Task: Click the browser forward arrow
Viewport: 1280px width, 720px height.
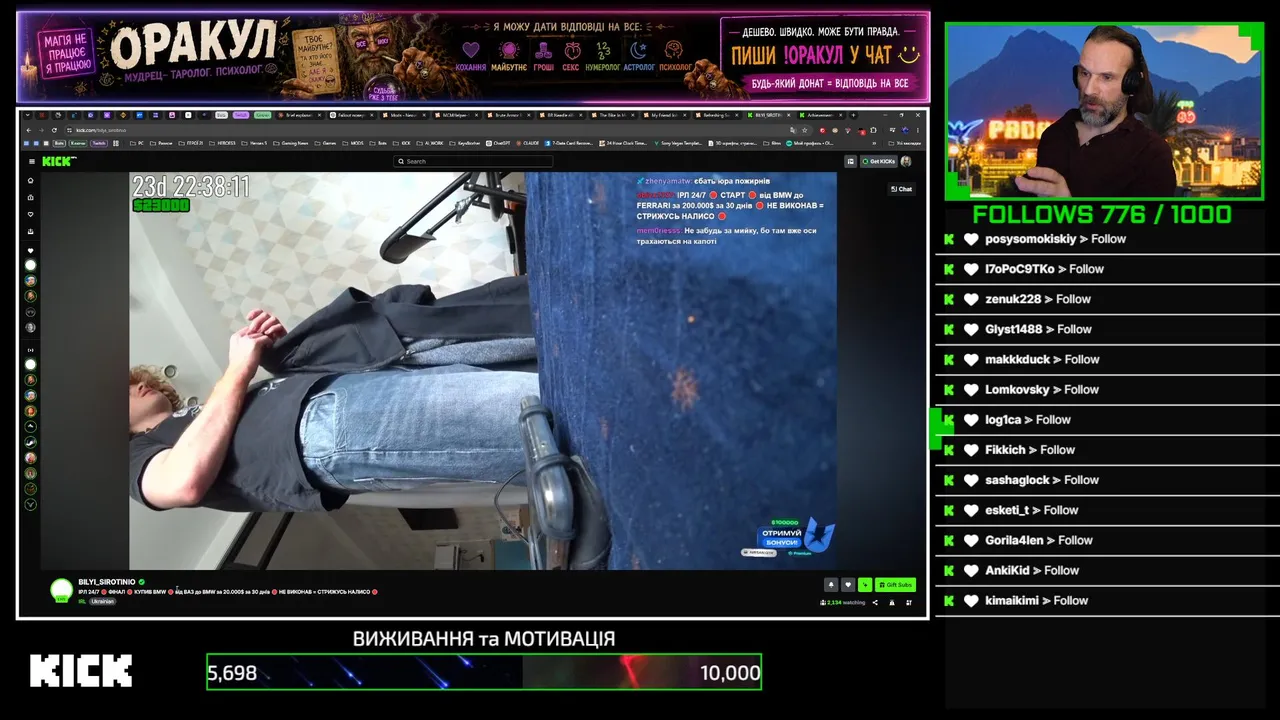Action: (41, 130)
